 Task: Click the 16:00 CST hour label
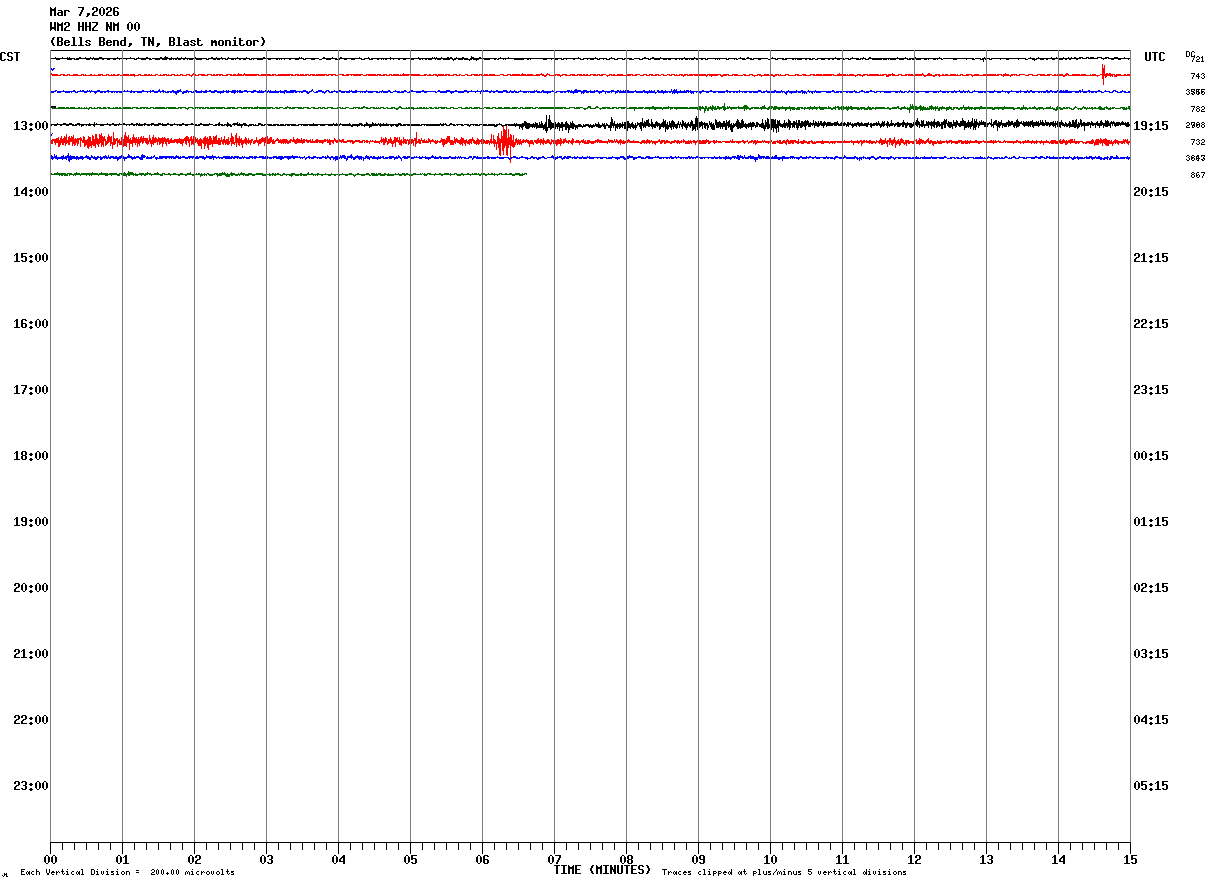coord(31,324)
